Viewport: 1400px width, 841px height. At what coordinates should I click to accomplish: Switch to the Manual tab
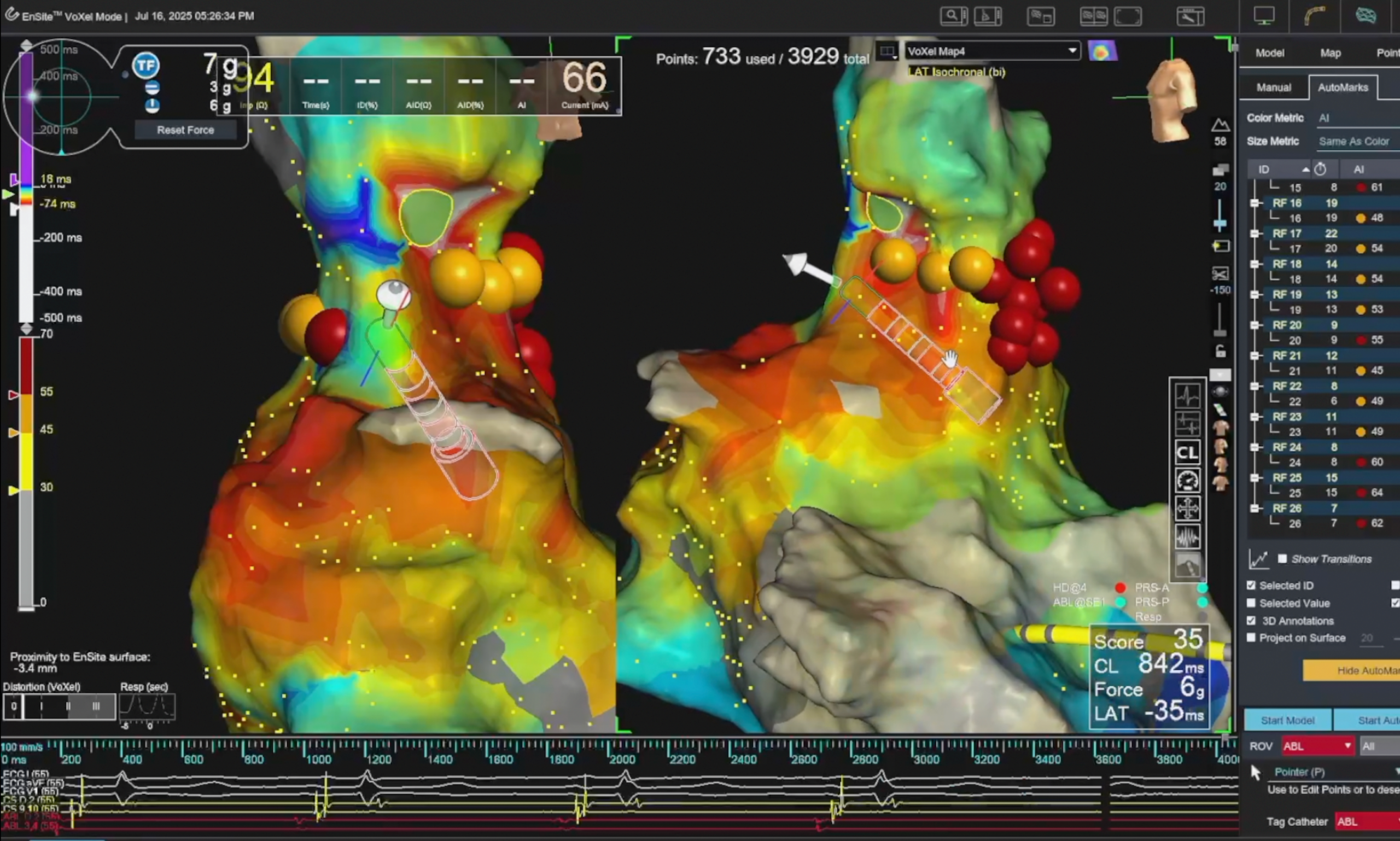1274,87
